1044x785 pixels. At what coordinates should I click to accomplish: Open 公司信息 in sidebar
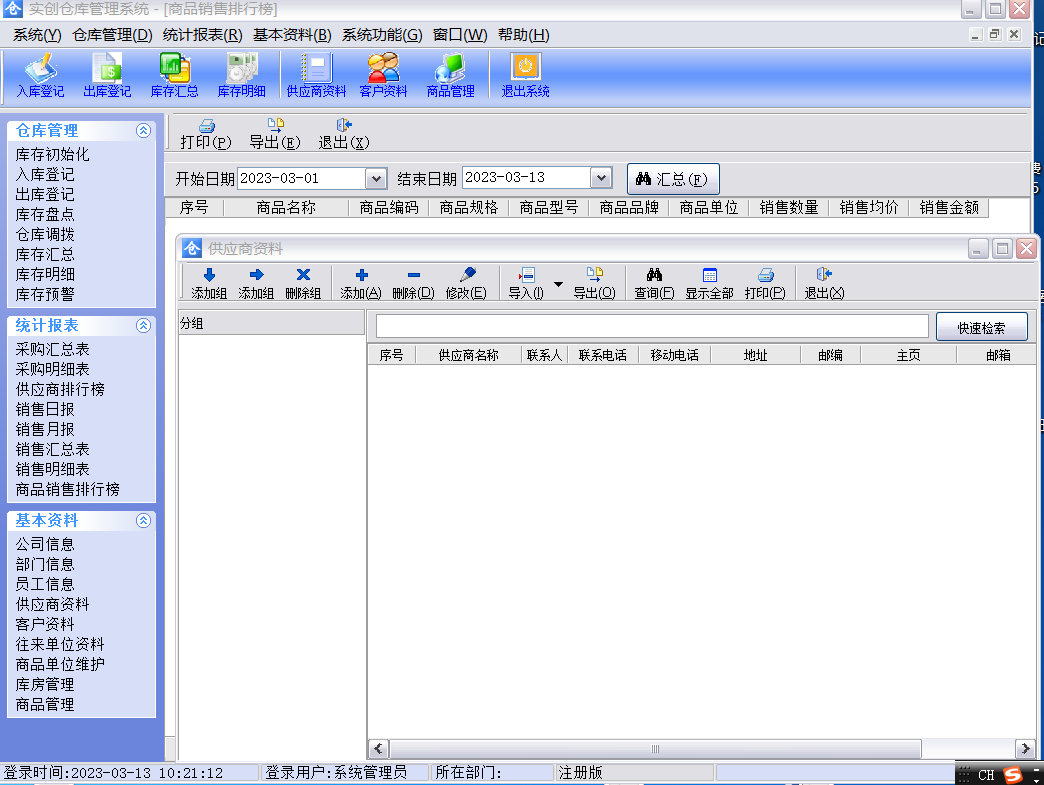tap(45, 545)
